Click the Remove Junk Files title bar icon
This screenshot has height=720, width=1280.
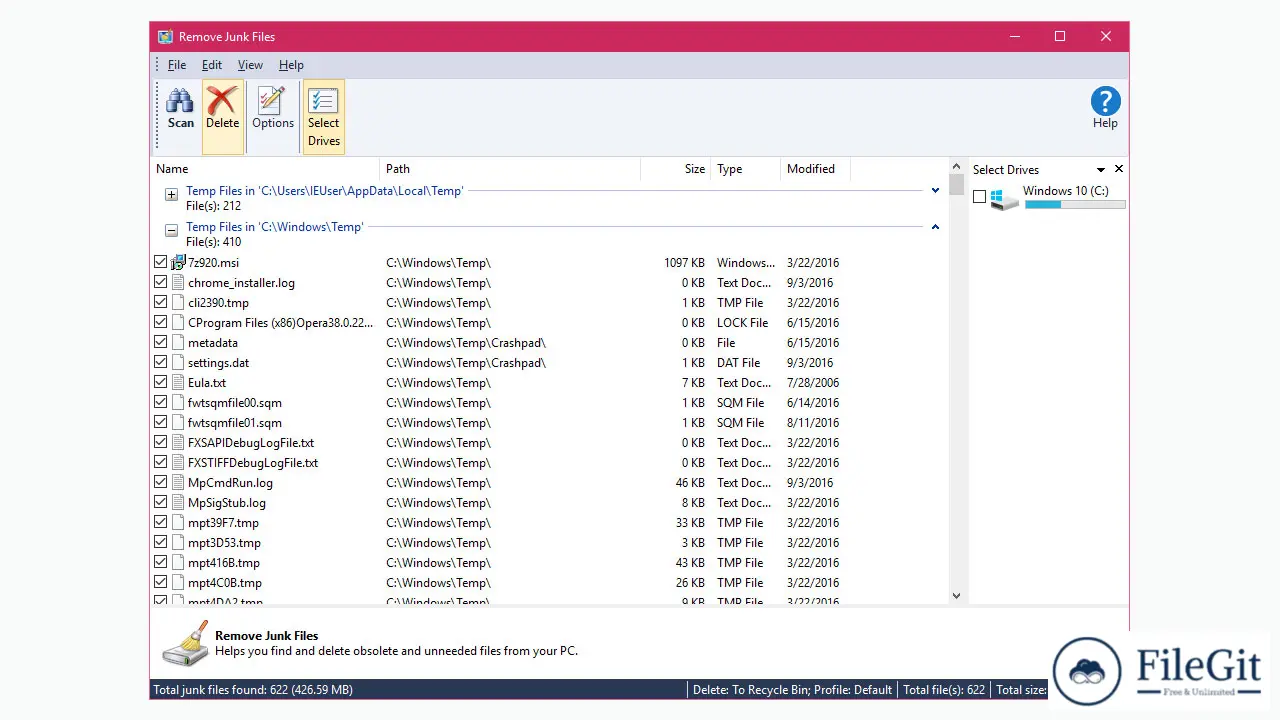click(x=165, y=37)
